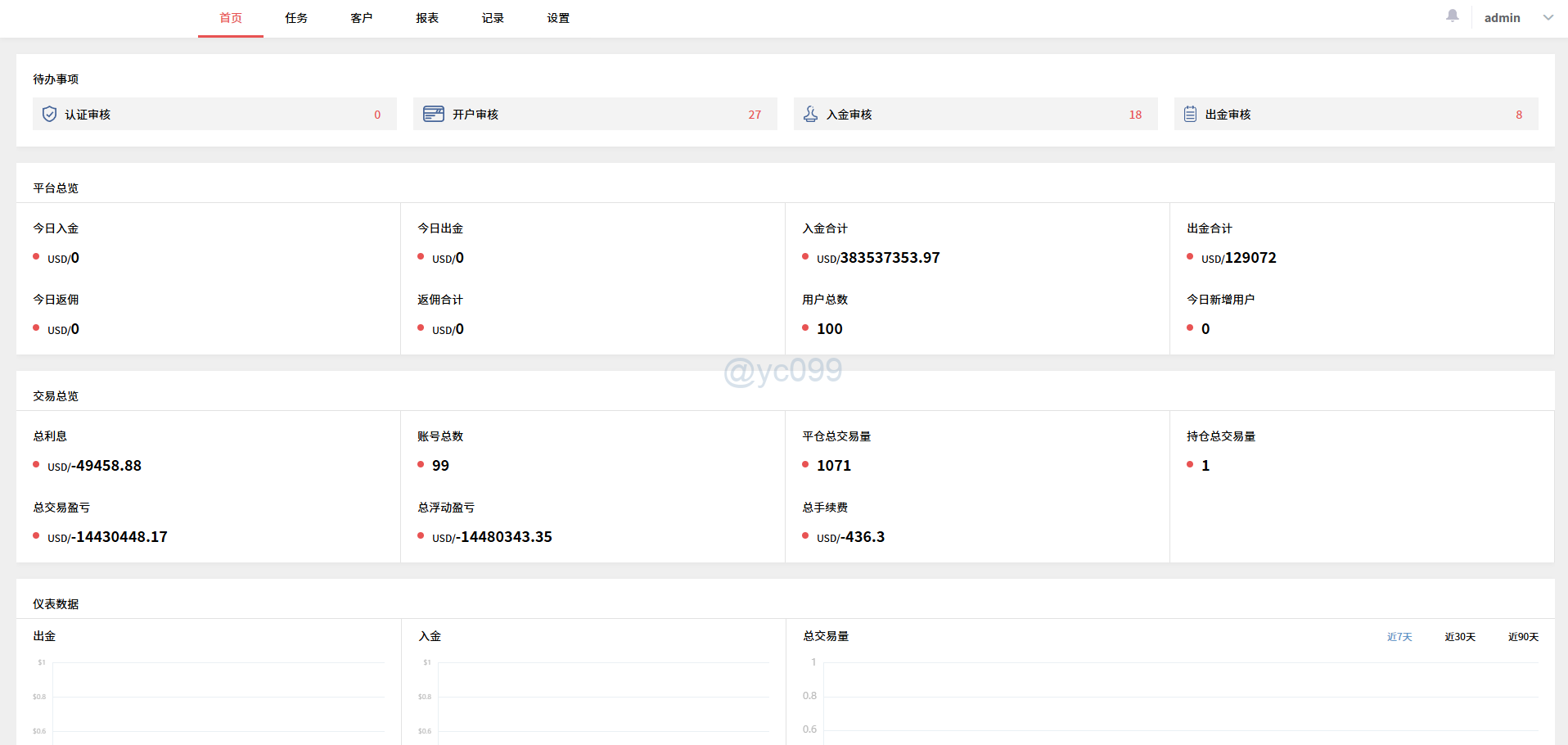The width and height of the screenshot is (1568, 745).
Task: Click the 18 入金审核 count link
Action: pyautogui.click(x=1135, y=115)
